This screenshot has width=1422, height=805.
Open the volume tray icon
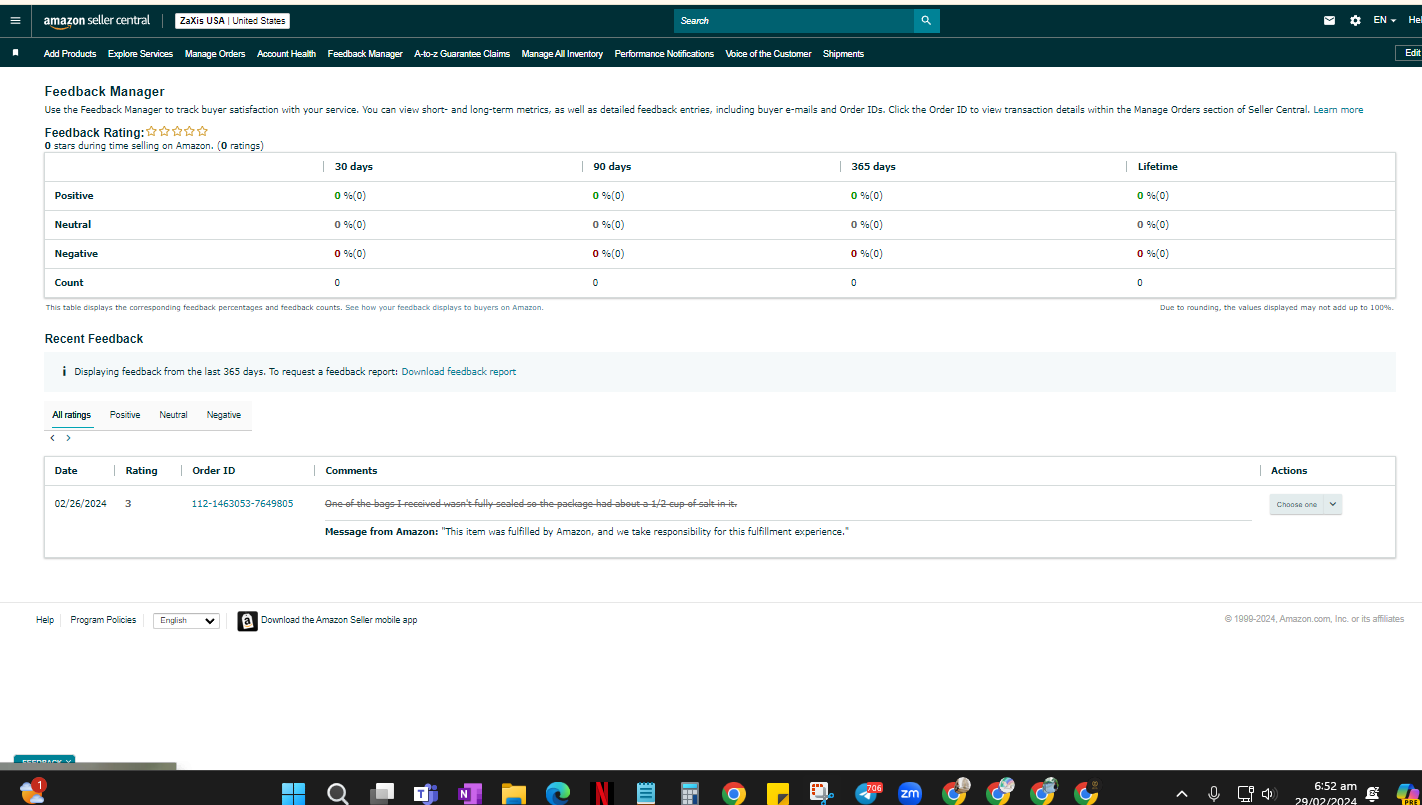click(x=1269, y=794)
